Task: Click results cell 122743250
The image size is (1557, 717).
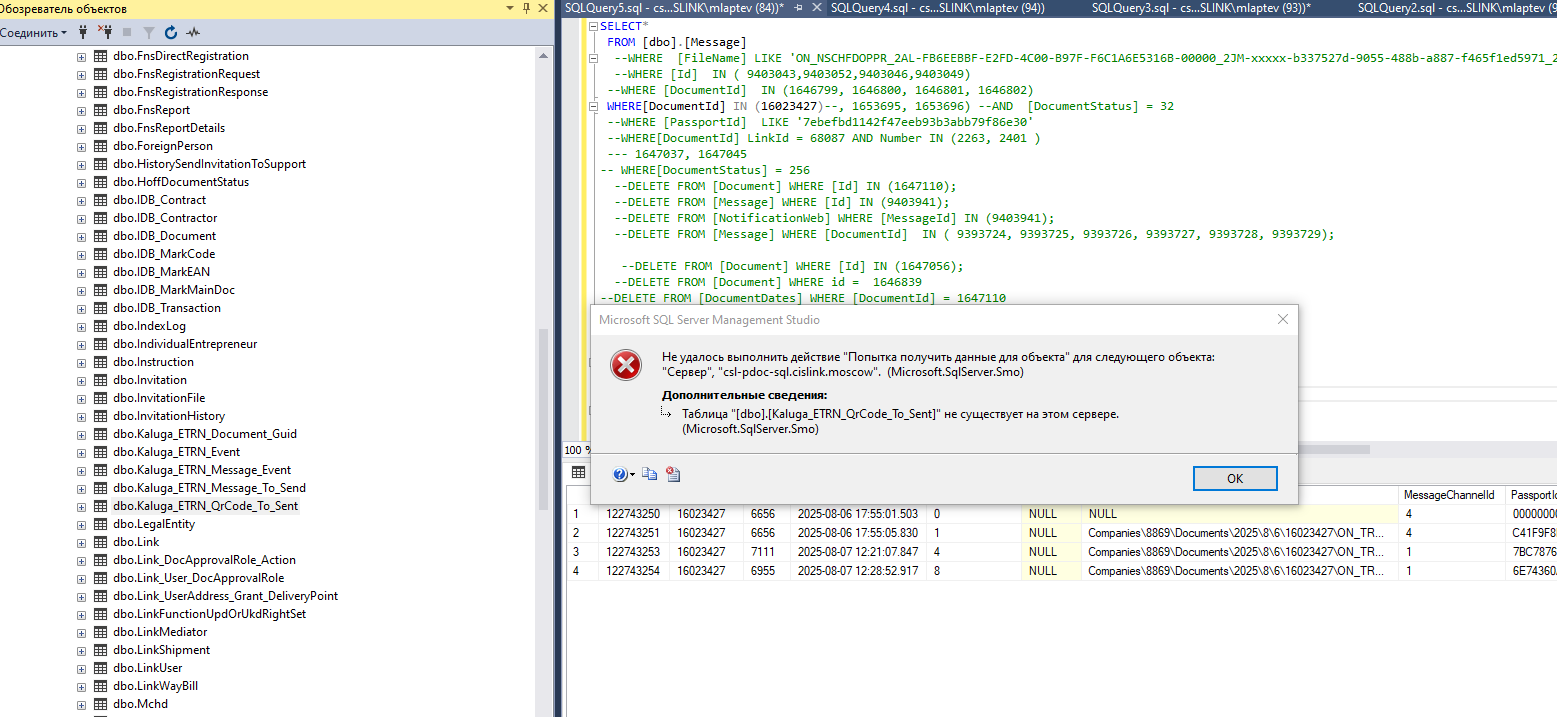Action: point(633,514)
